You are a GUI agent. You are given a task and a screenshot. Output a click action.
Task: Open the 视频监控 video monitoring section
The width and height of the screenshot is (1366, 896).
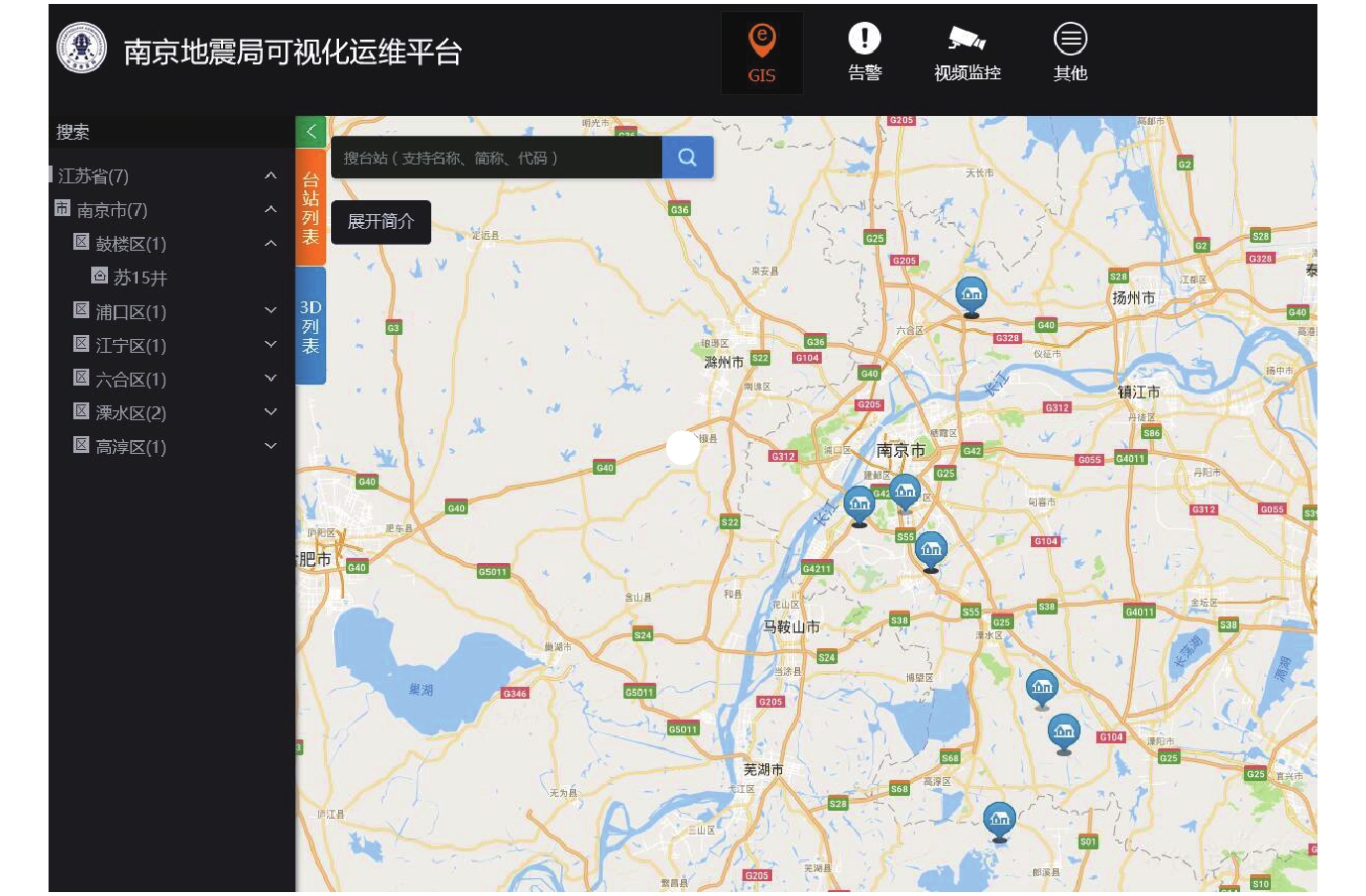[968, 53]
